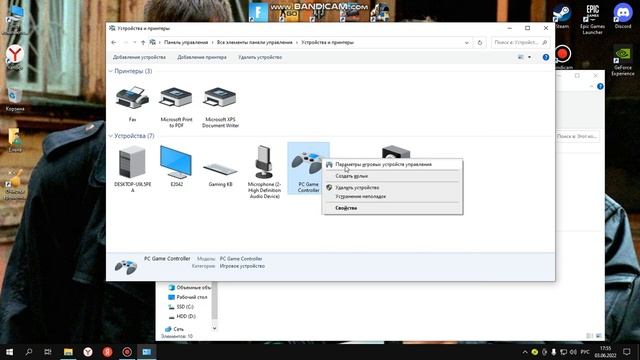Click Add a device toolbar button

click(139, 57)
